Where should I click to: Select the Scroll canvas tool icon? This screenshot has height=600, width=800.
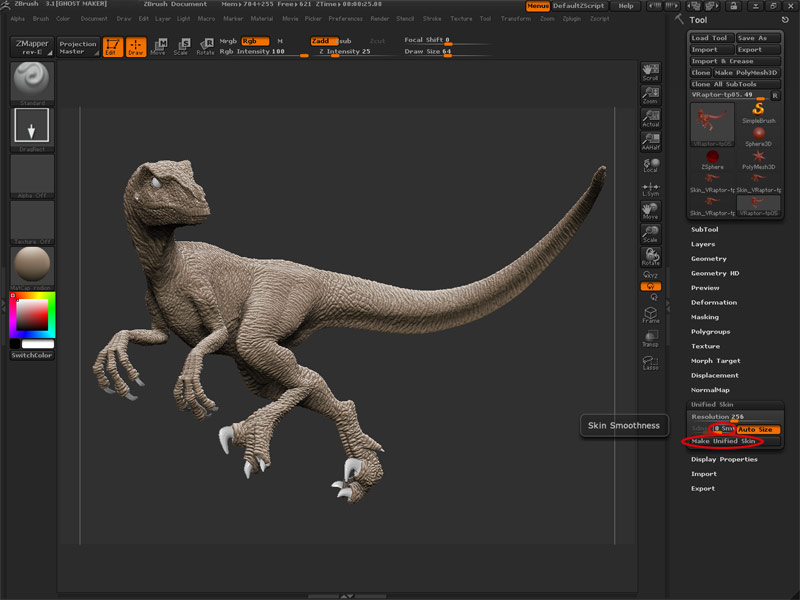coord(651,70)
